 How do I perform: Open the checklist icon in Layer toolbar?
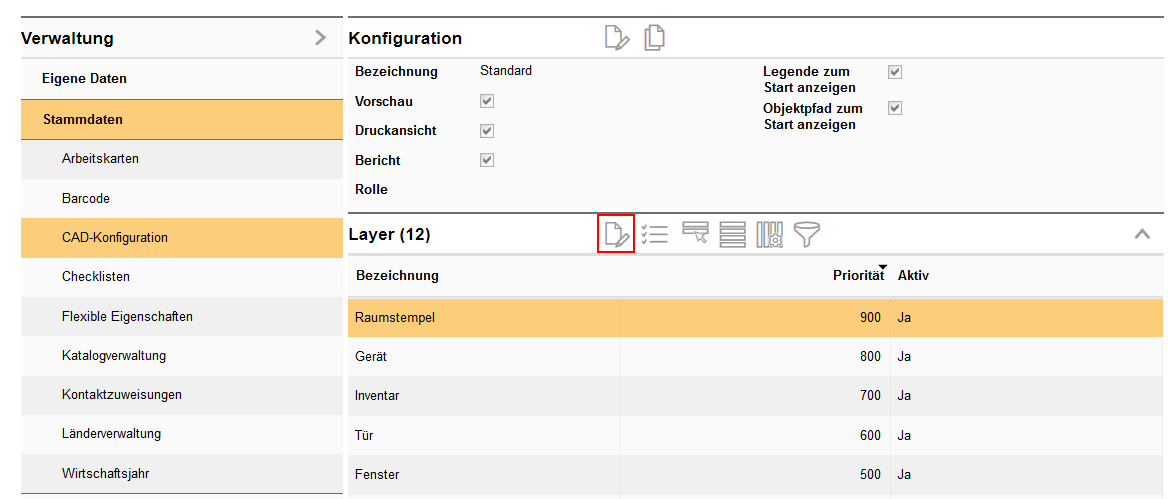(x=655, y=235)
